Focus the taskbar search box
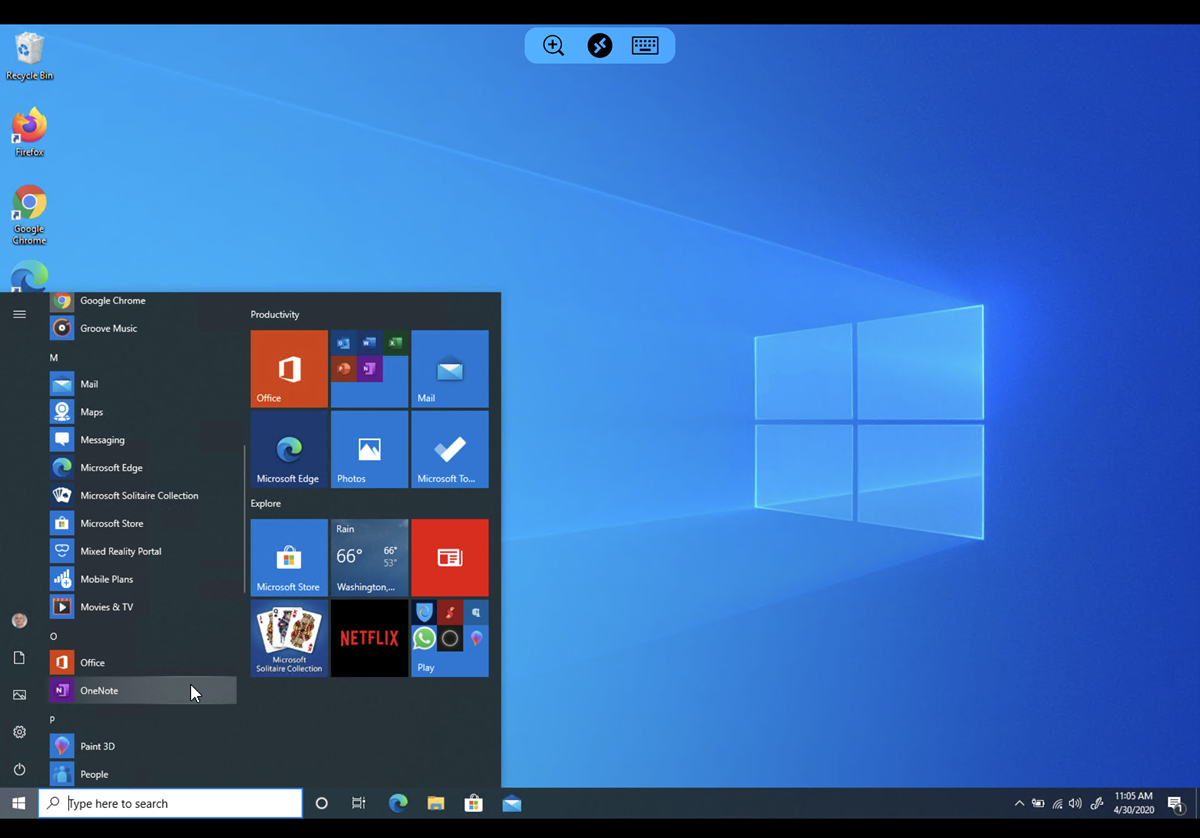The height and width of the screenshot is (838, 1200). 170,803
